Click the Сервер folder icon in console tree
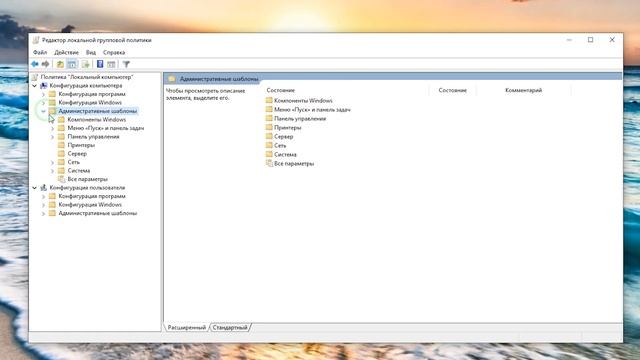Viewport: 640px width, 360px height. click(62, 153)
